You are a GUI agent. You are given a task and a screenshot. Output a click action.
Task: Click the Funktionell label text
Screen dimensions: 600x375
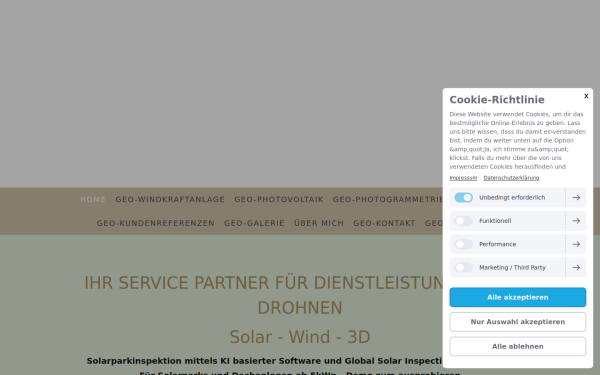tap(495, 221)
